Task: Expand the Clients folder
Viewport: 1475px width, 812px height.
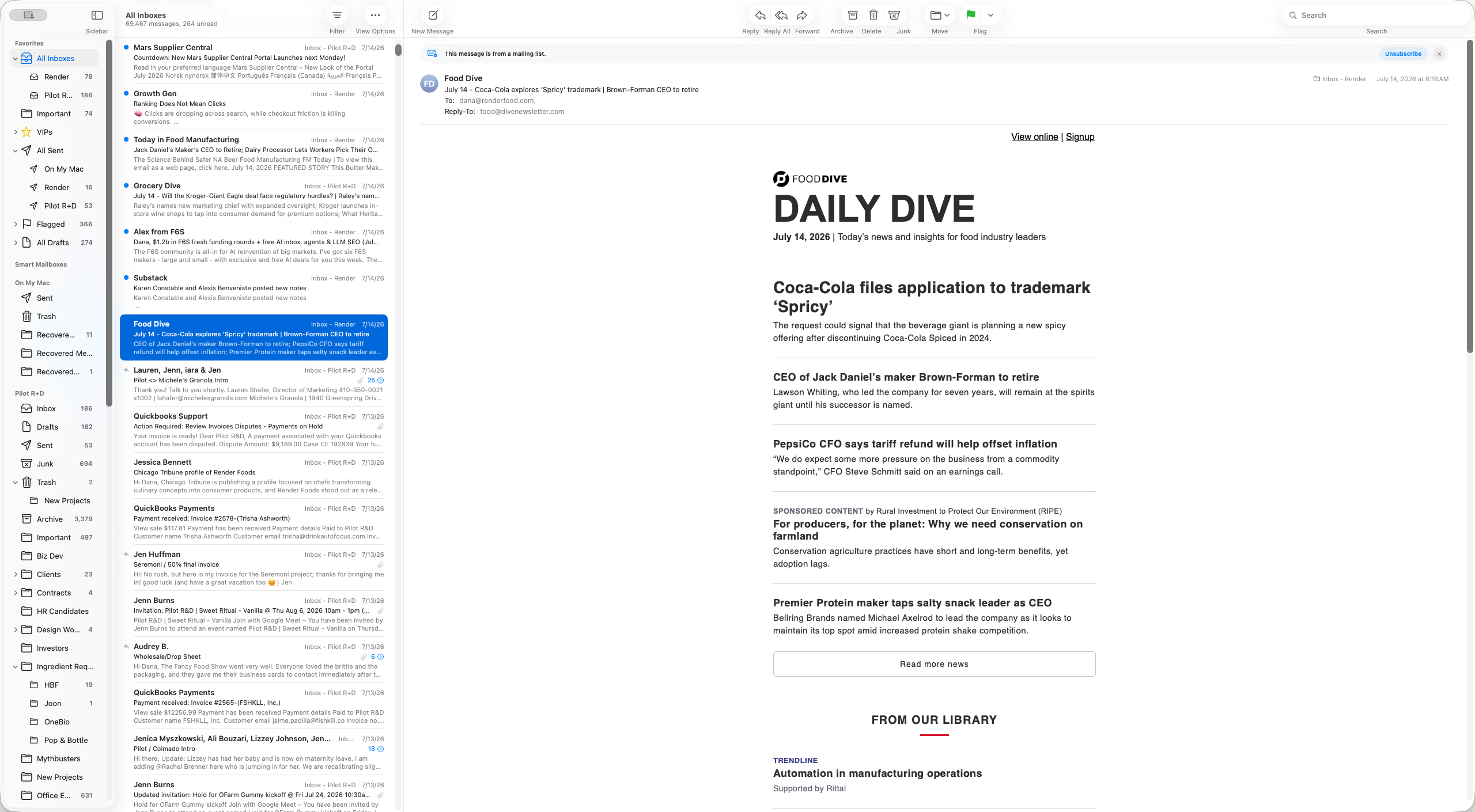Action: pyautogui.click(x=16, y=575)
